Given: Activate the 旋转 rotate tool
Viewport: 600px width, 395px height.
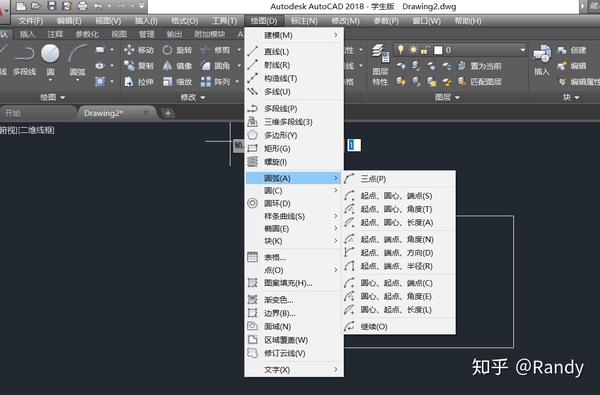Looking at the screenshot, I should click(x=177, y=50).
